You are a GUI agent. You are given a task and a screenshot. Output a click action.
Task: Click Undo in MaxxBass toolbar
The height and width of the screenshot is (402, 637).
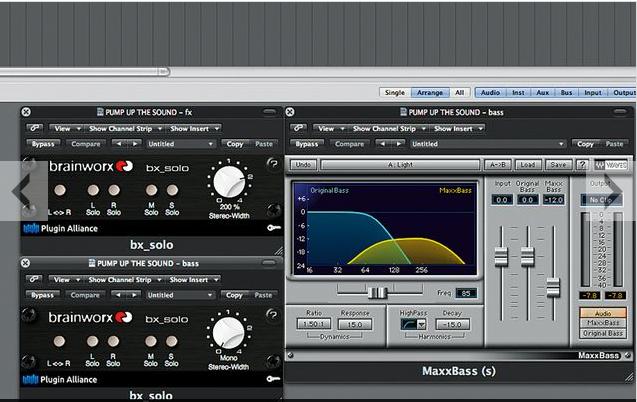pyautogui.click(x=303, y=164)
